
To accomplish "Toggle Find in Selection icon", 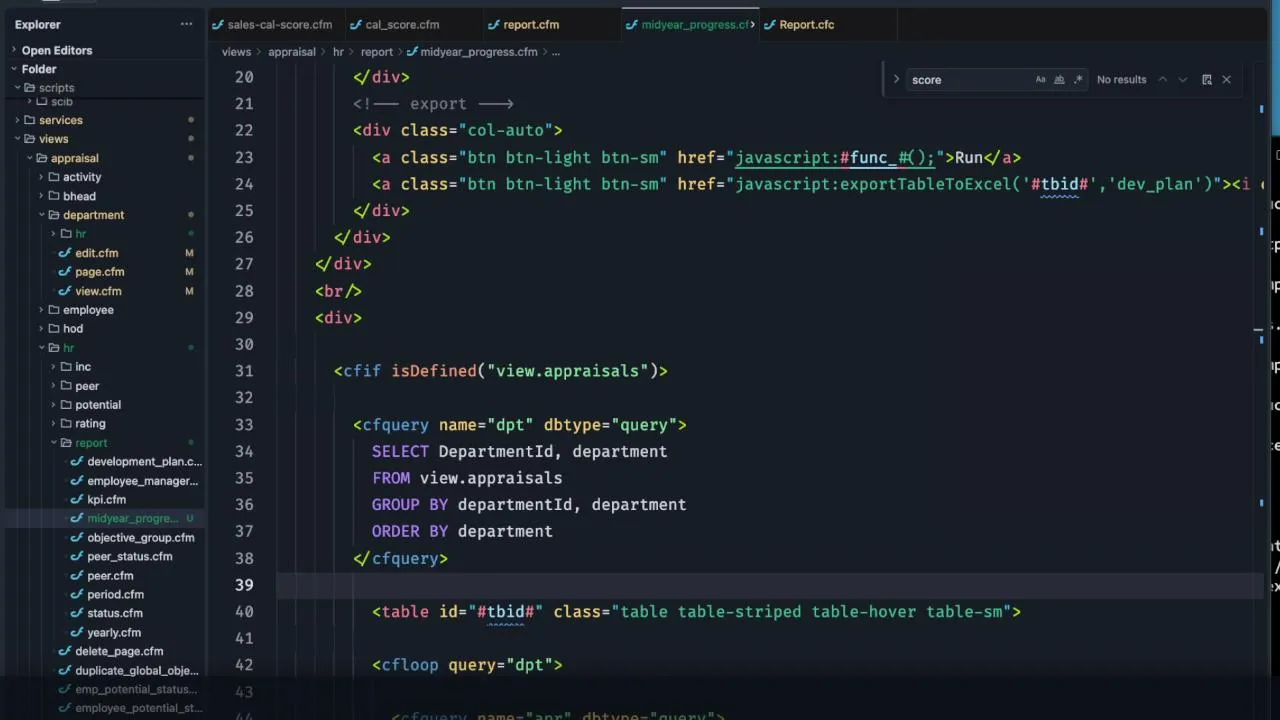I will coord(1207,80).
